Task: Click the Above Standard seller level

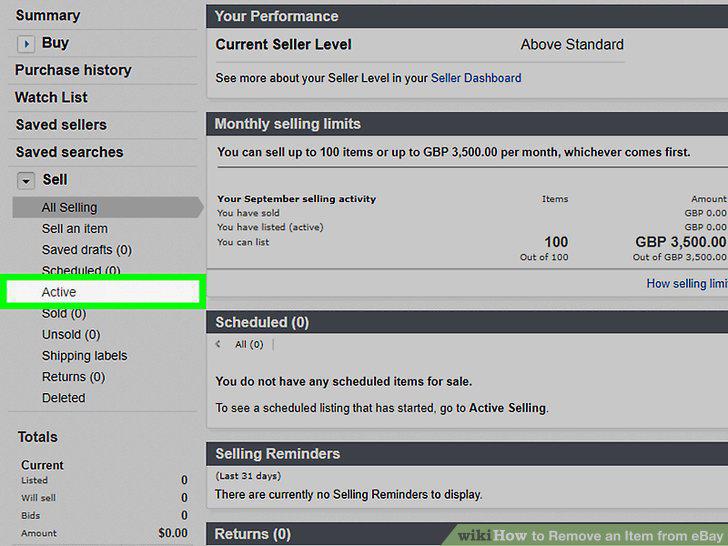Action: [x=572, y=45]
